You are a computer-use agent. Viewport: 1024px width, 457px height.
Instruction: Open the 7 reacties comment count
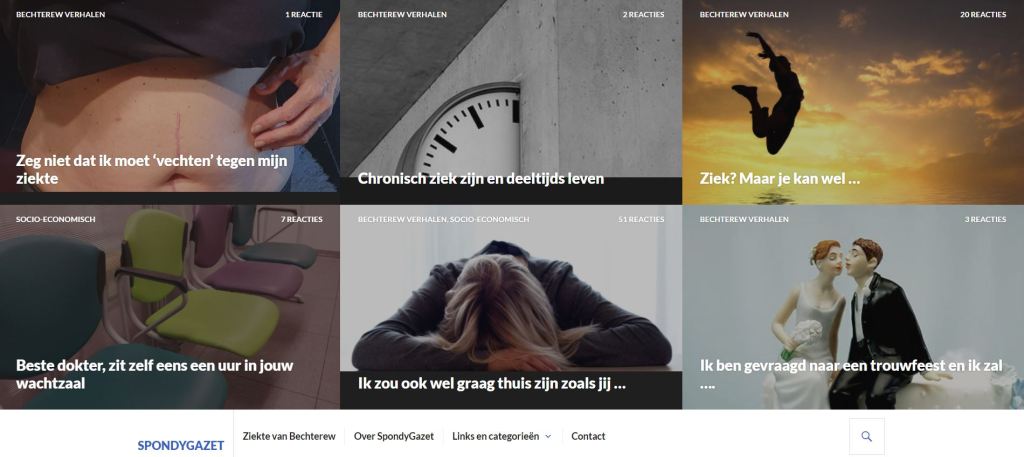click(302, 219)
